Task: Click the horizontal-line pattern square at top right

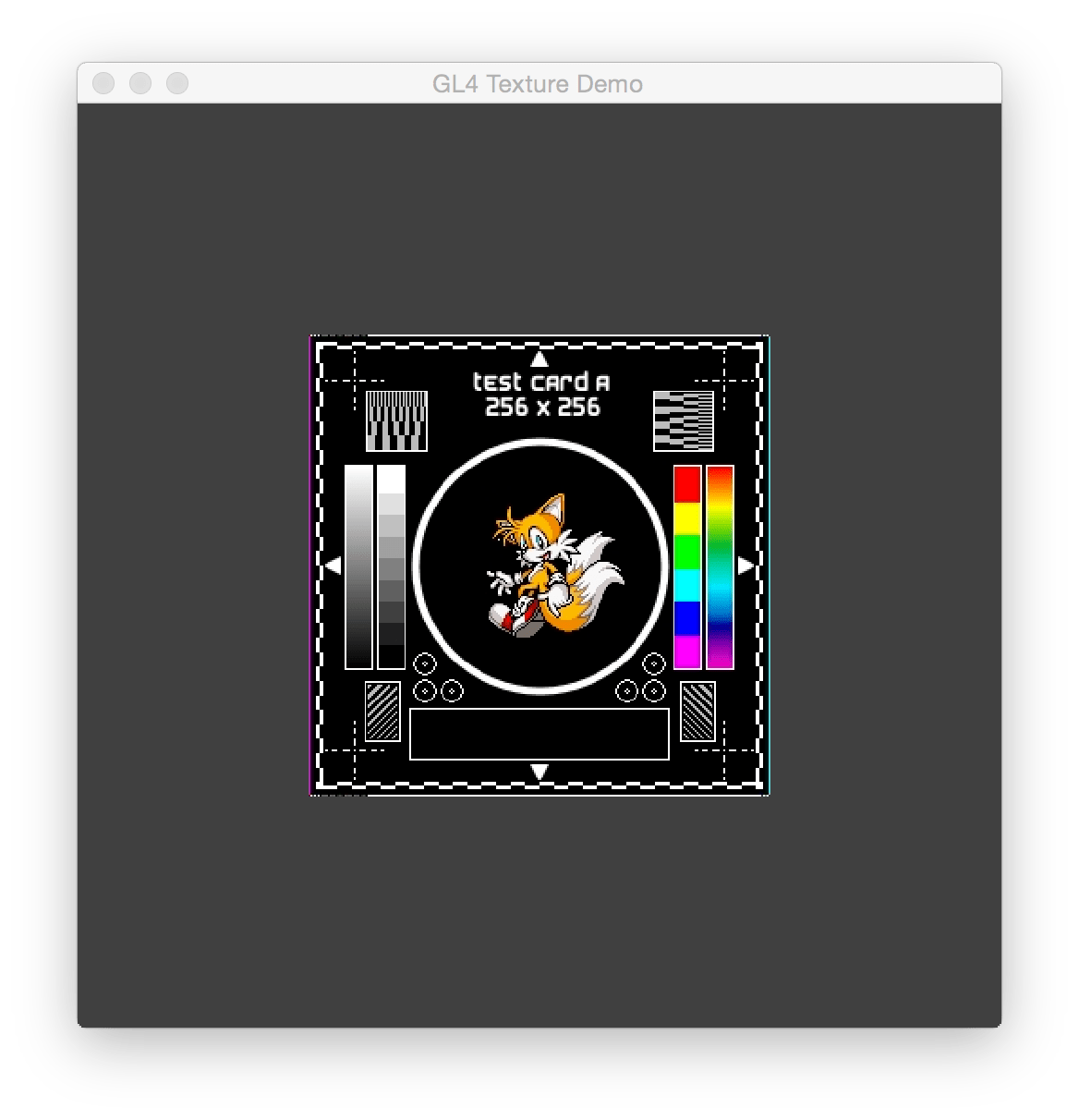Action: coord(684,421)
